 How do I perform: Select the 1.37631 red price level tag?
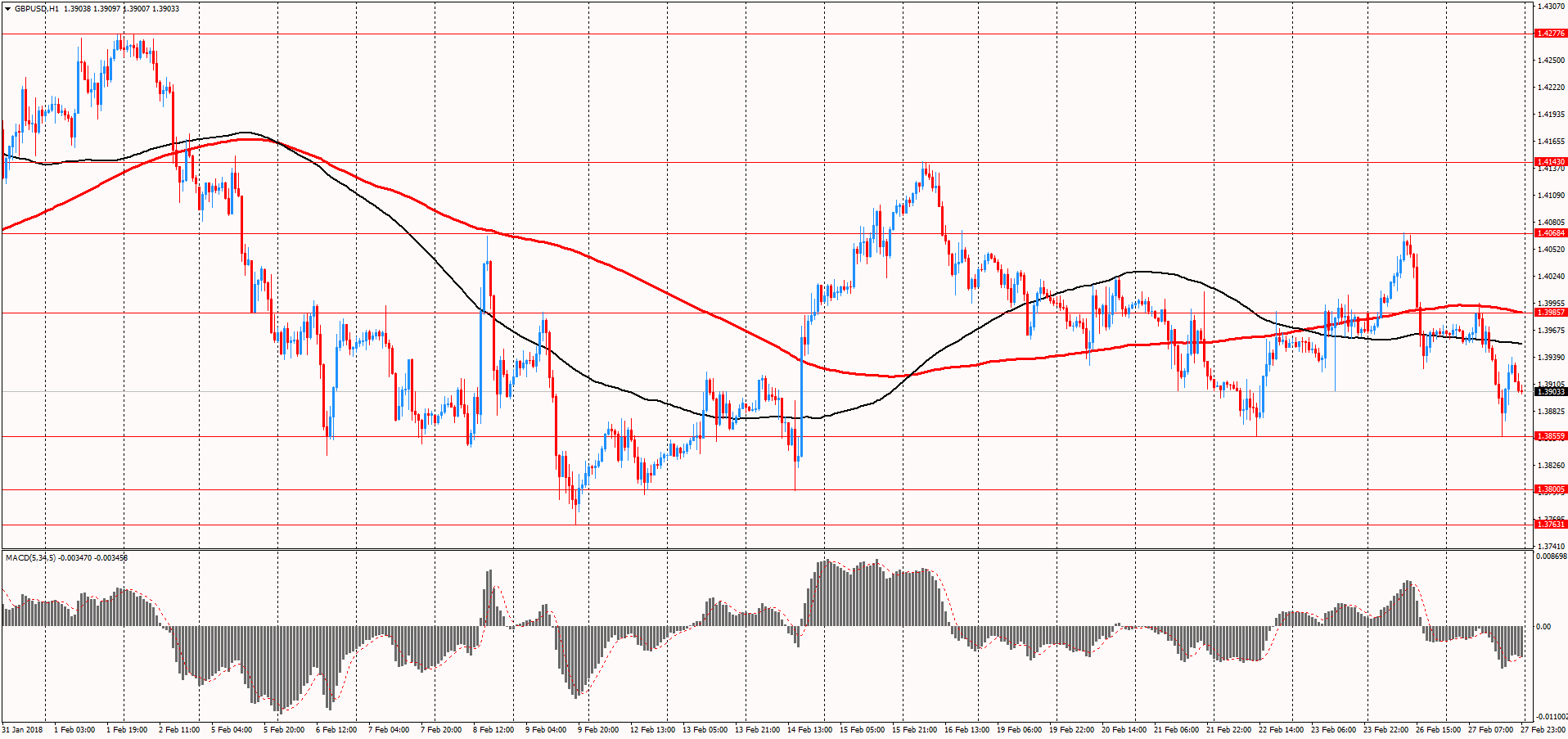point(1550,525)
